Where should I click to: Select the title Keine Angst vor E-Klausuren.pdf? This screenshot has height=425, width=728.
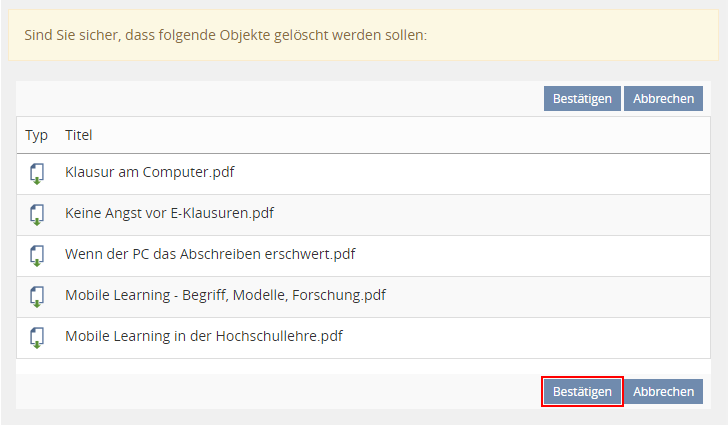pos(169,213)
